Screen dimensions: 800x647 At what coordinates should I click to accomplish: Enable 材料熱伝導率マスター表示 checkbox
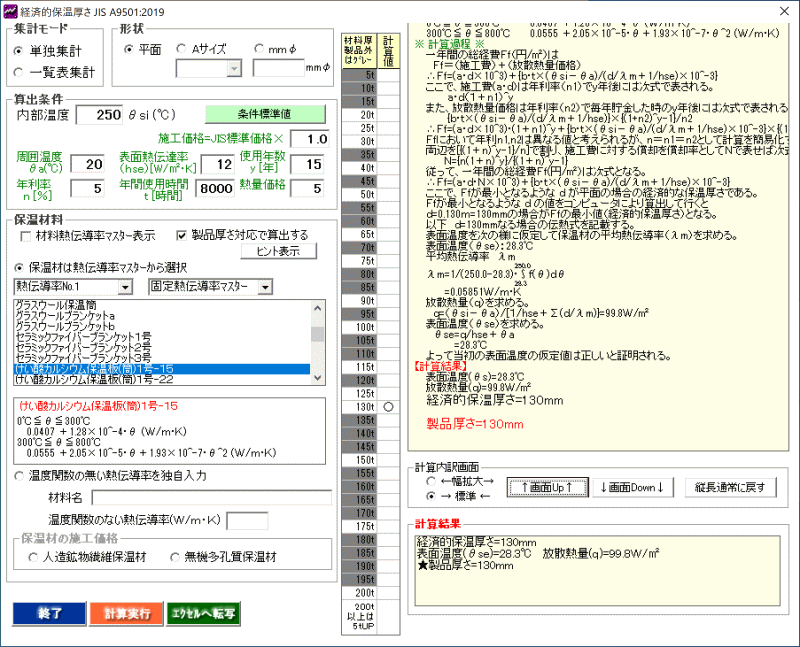click(27, 236)
